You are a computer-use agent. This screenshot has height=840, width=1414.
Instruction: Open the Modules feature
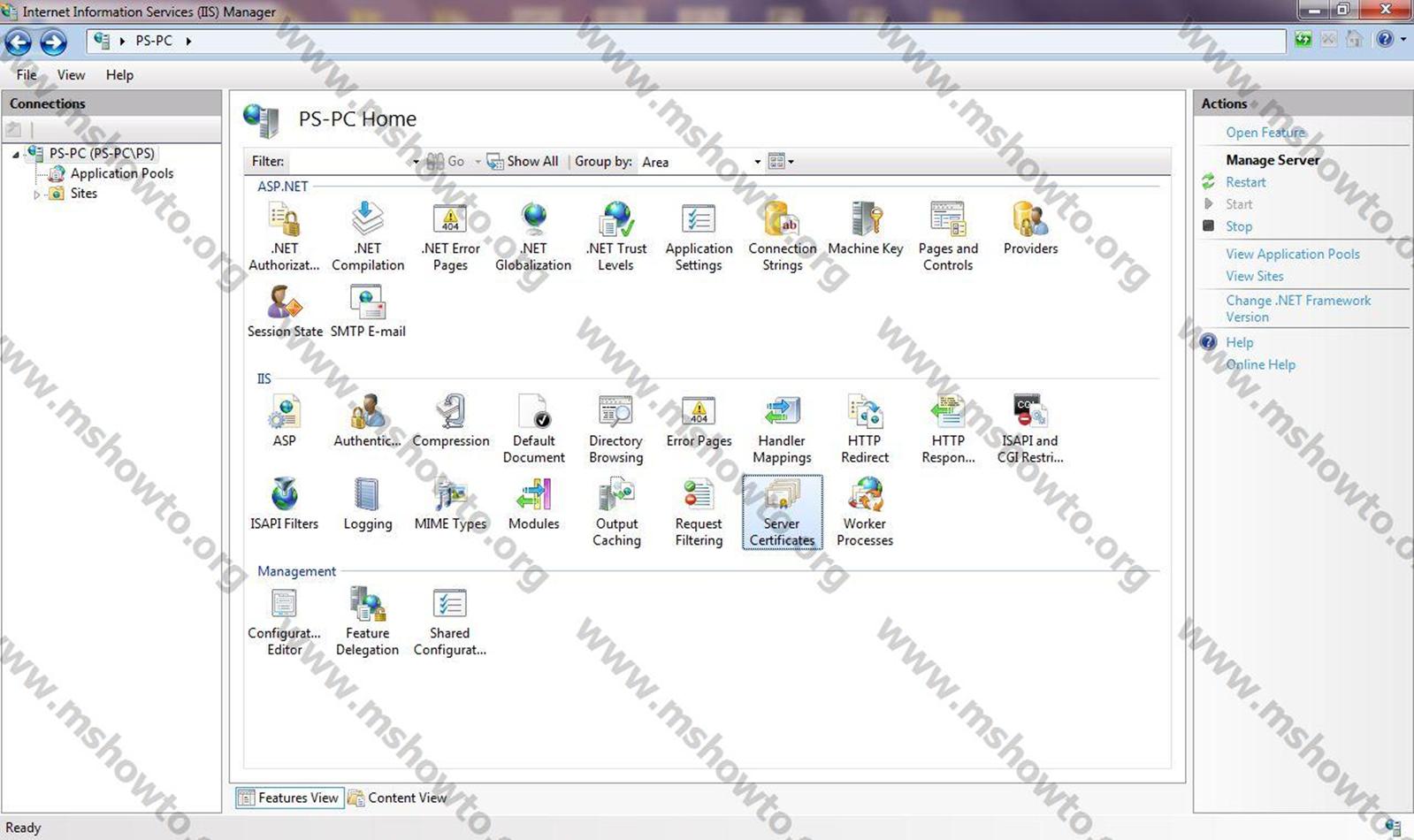point(533,504)
